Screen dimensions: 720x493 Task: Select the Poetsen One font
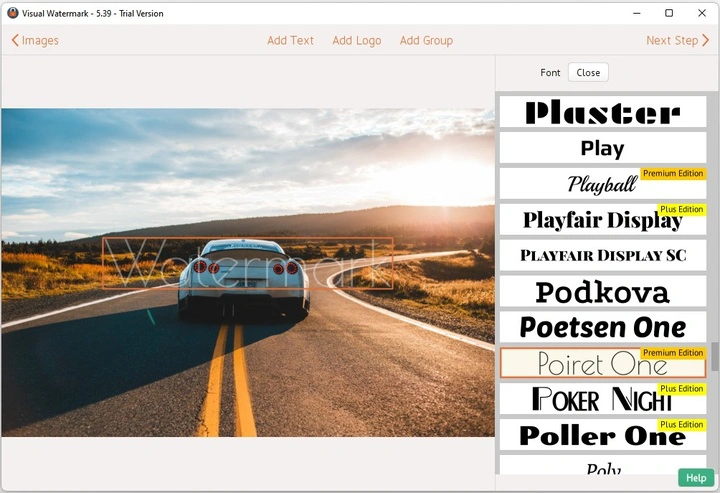602,327
